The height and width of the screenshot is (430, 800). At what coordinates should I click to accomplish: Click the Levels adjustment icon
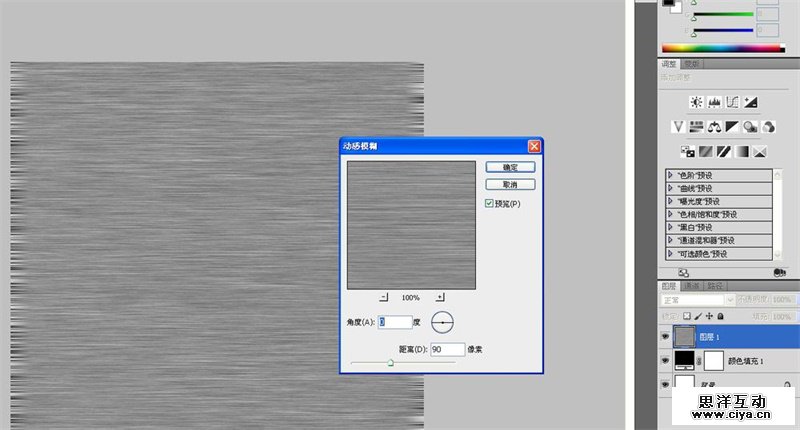[x=714, y=102]
